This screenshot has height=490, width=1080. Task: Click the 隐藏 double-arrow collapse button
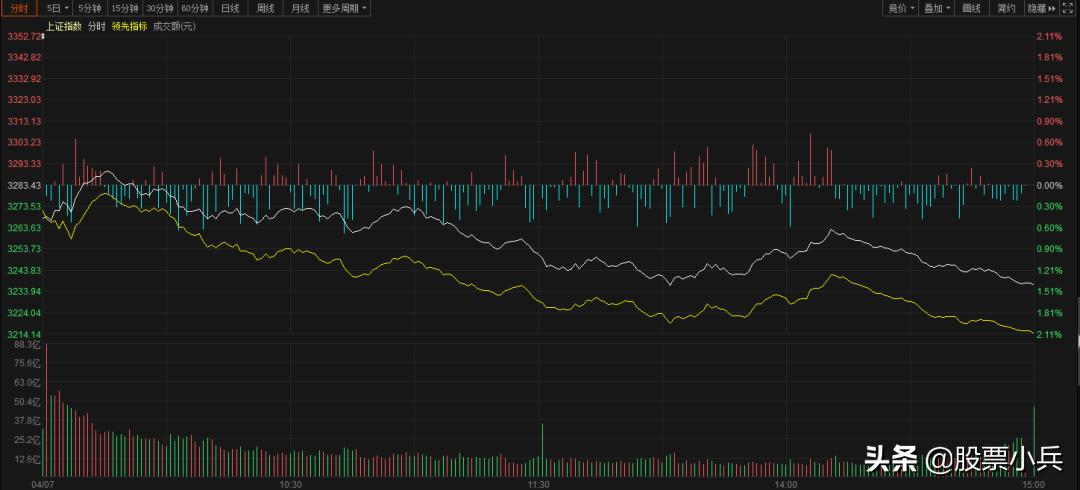[x=1041, y=8]
